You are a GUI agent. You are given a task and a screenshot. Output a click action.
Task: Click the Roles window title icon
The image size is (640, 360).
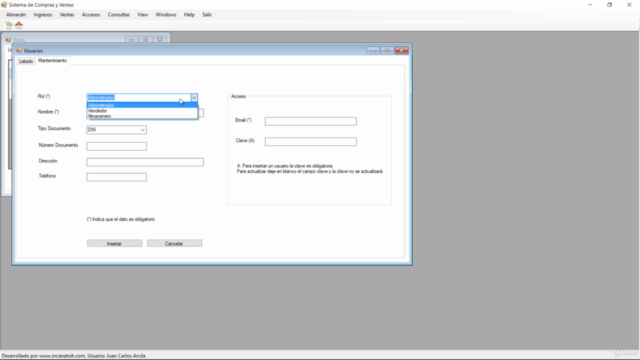pos(8,40)
